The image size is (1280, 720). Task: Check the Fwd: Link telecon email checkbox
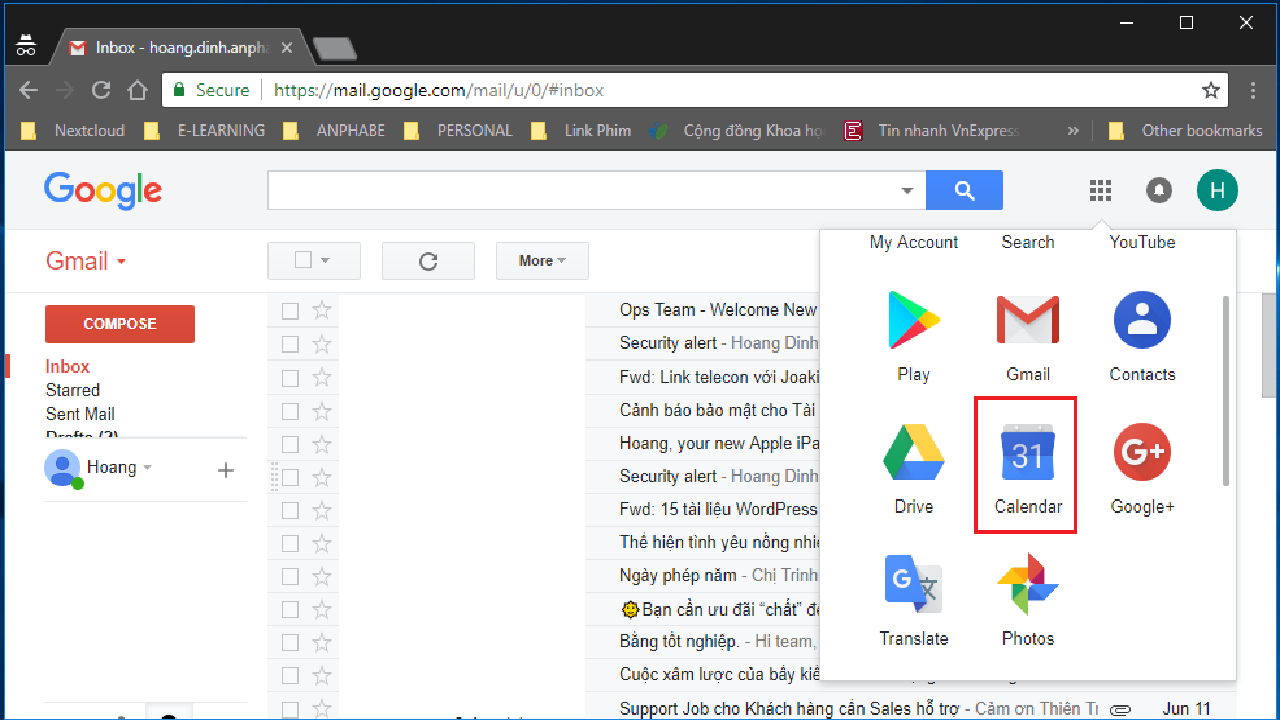coord(290,378)
